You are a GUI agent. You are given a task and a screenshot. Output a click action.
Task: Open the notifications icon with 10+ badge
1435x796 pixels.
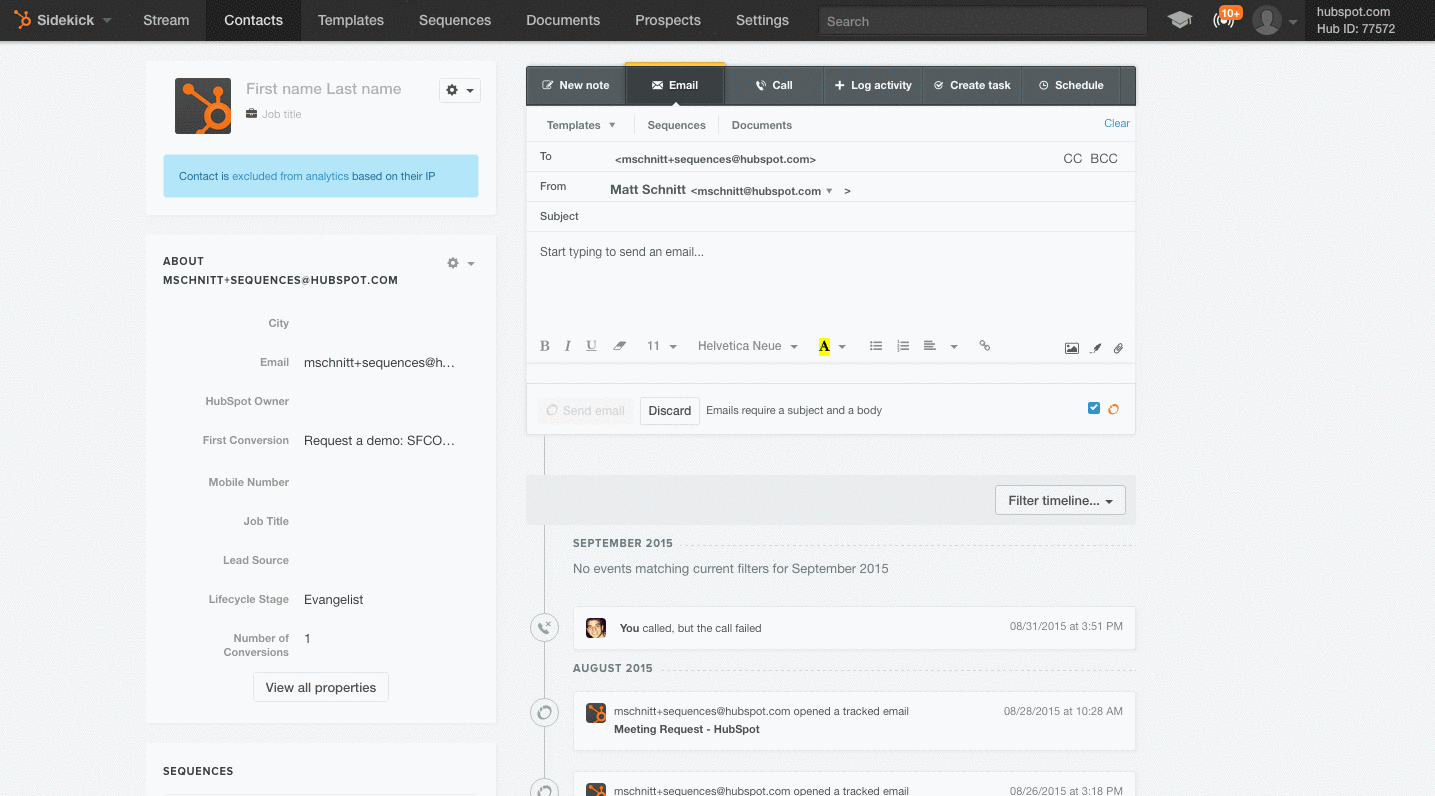pos(1224,20)
